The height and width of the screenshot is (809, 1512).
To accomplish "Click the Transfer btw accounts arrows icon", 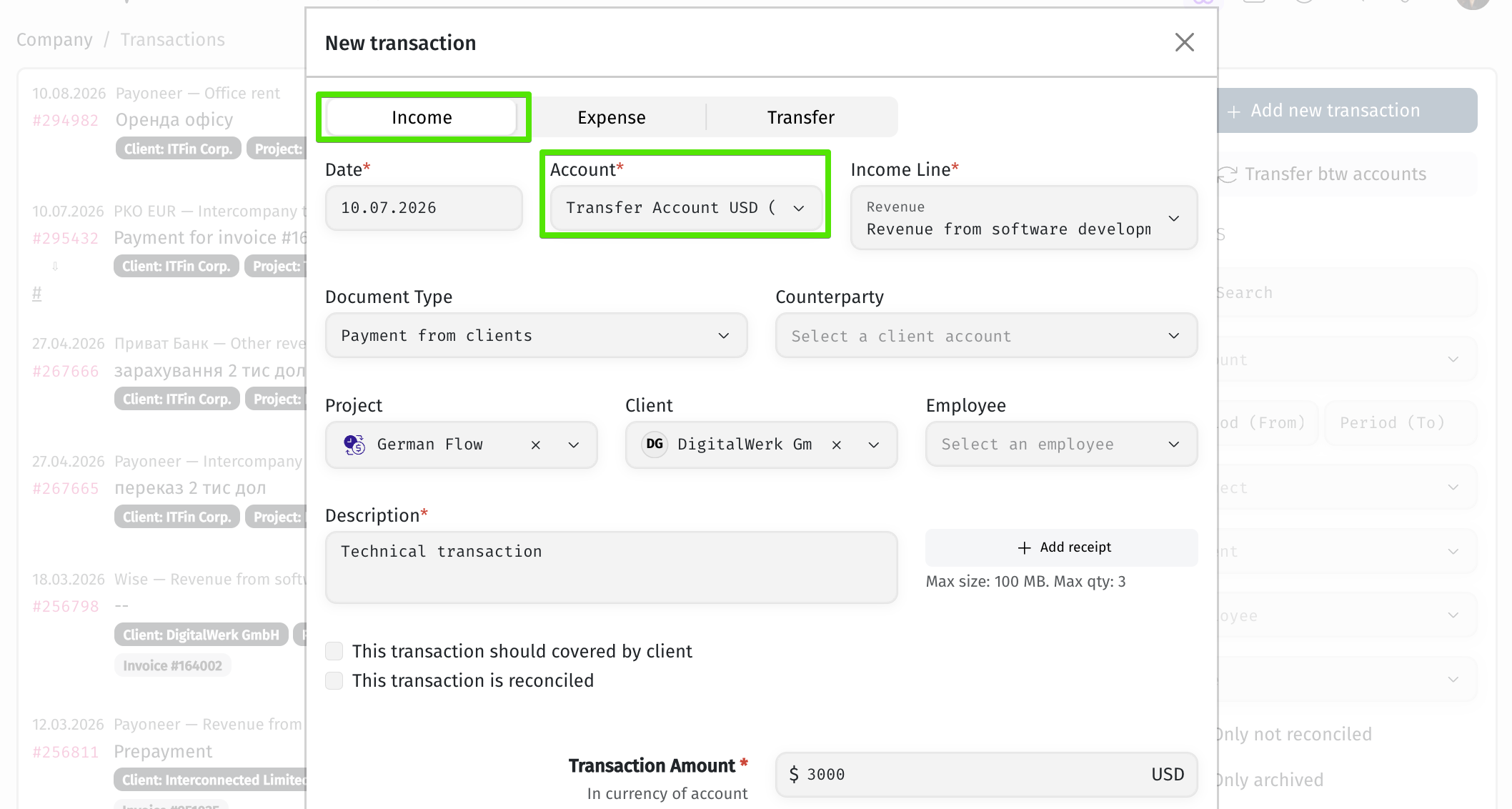I will [1227, 174].
